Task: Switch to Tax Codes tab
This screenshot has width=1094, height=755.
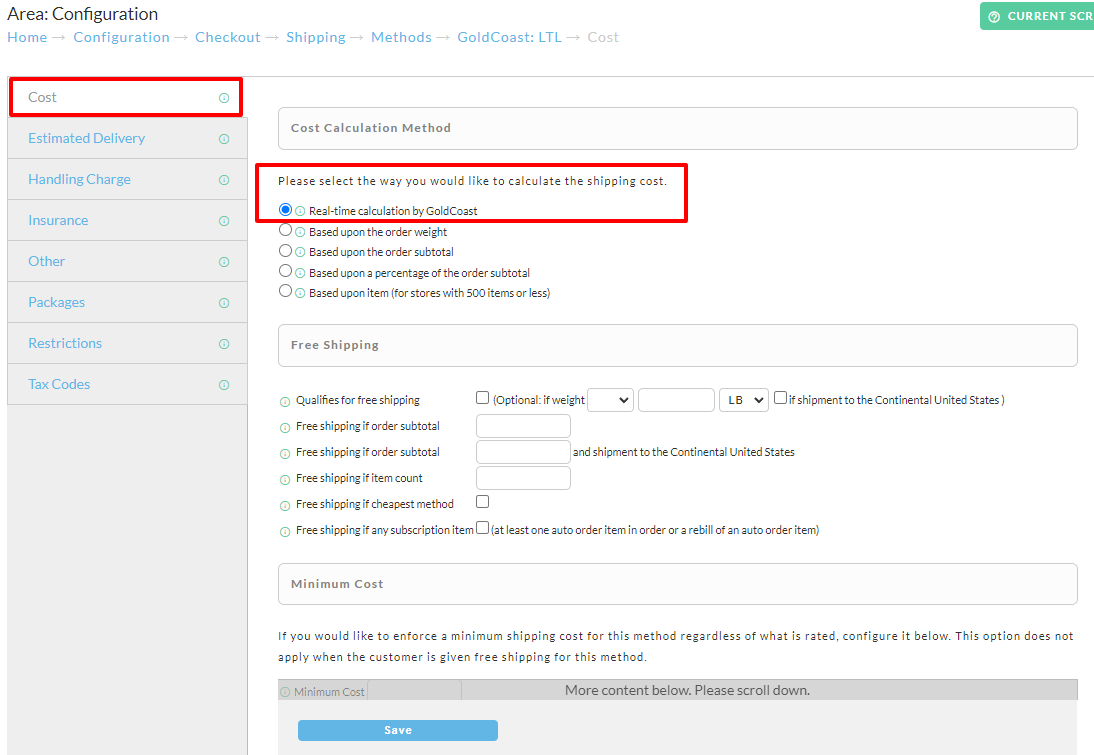Action: (x=128, y=384)
